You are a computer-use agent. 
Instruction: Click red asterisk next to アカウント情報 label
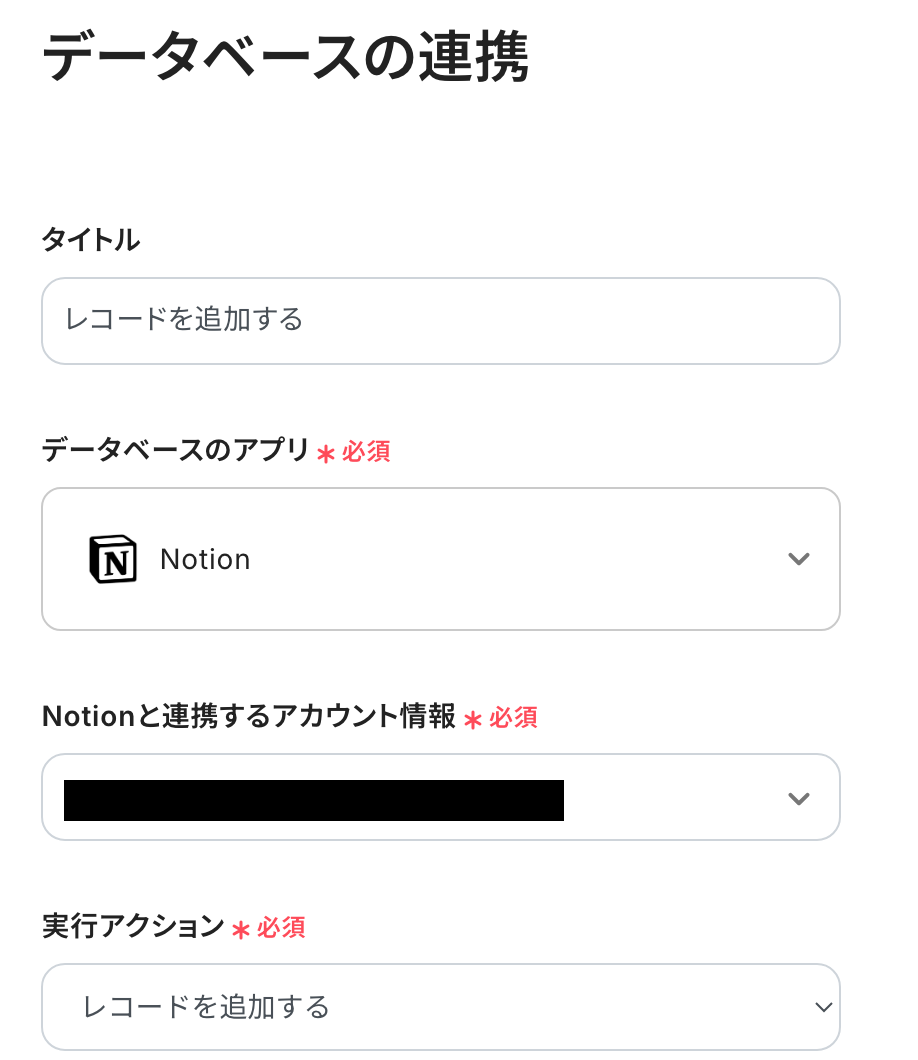pyautogui.click(x=472, y=719)
